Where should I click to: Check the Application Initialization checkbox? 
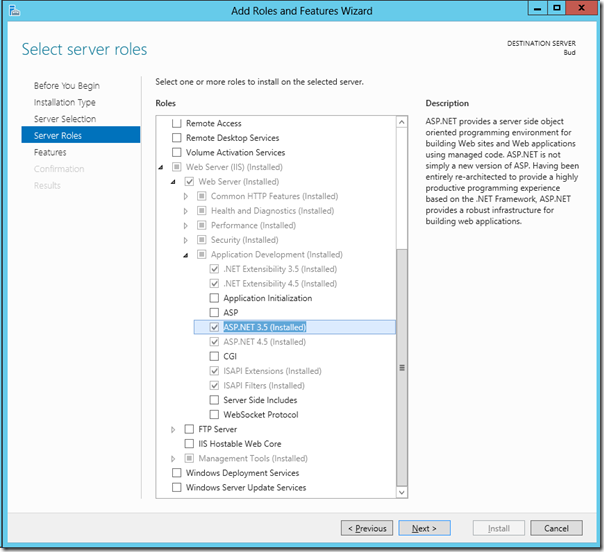214,298
